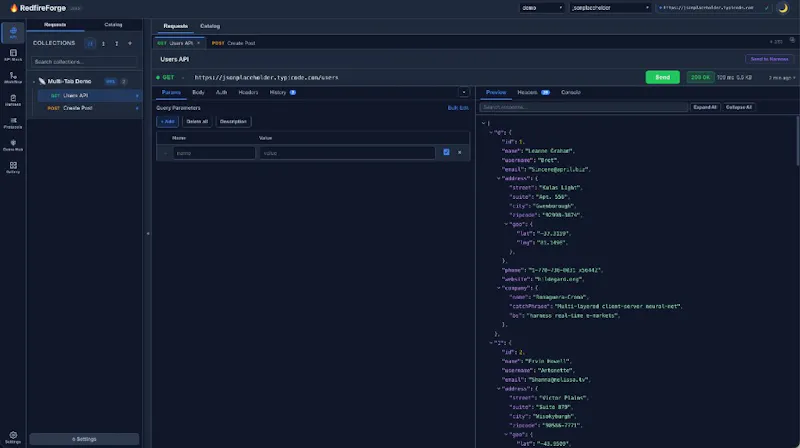Click Collapse All in the response viewer

tap(738, 107)
